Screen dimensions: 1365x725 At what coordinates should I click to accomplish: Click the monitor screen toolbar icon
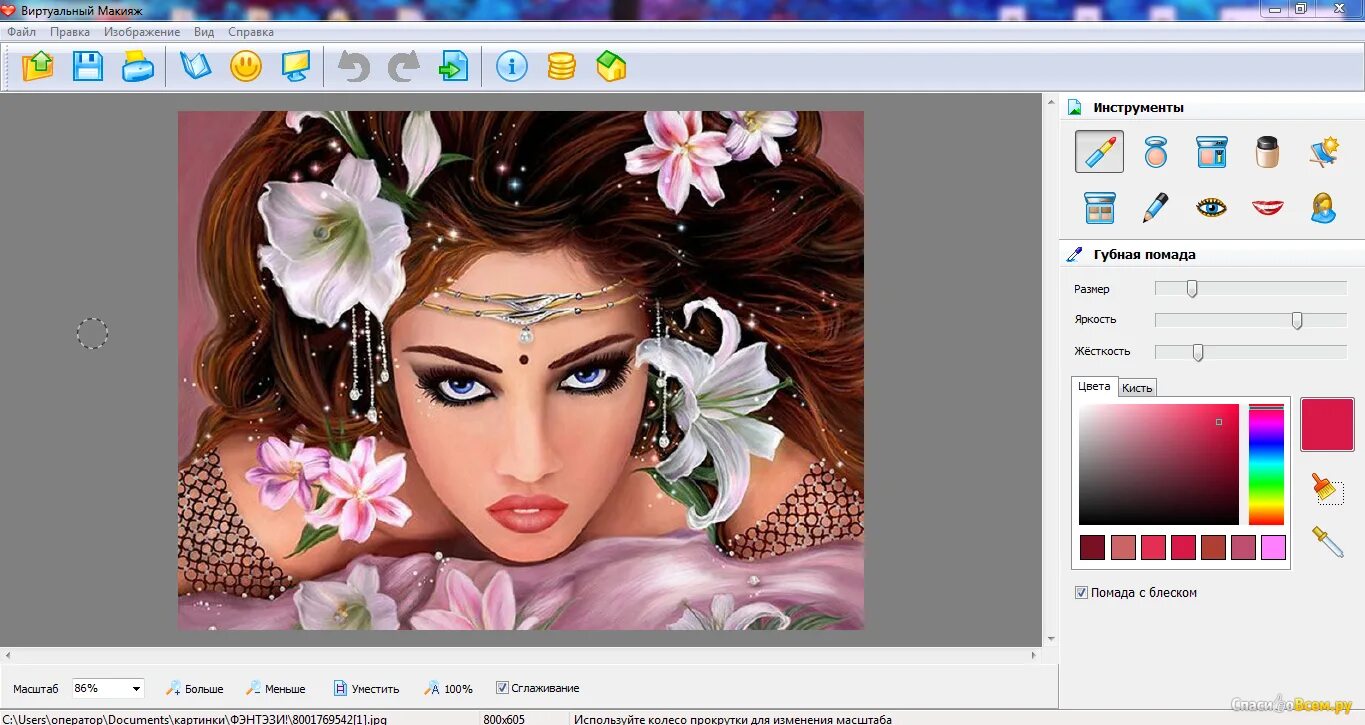pos(296,66)
